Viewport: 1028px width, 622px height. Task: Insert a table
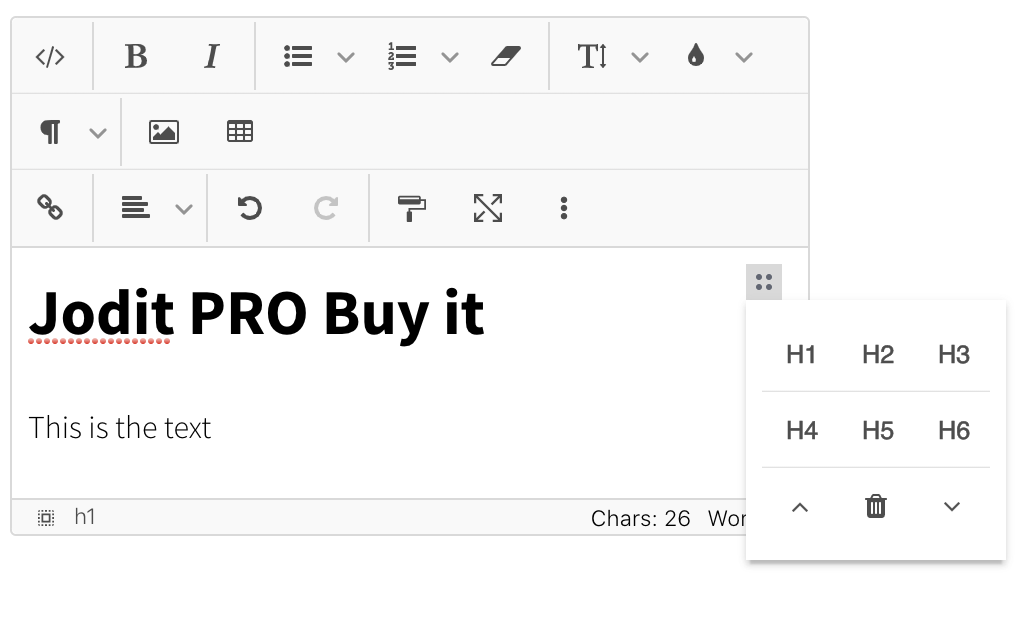(240, 132)
